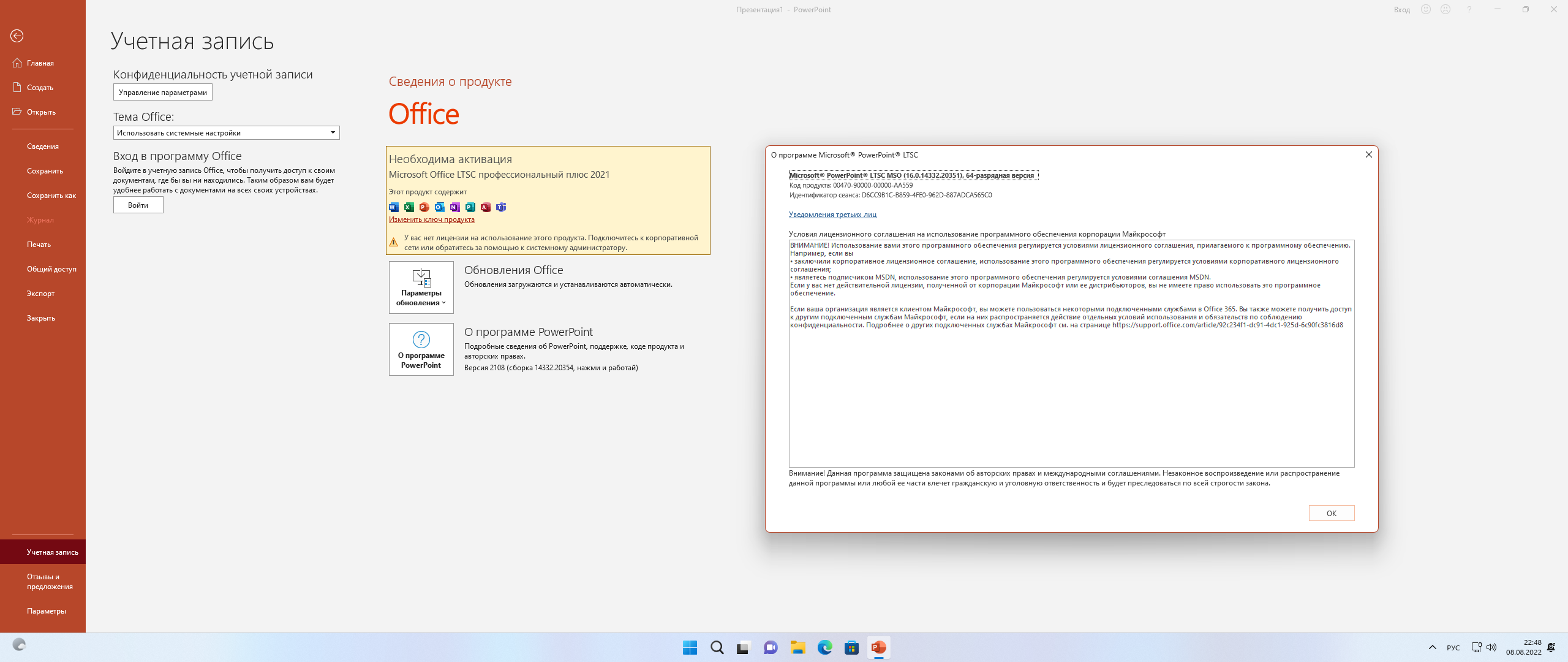Open the Export page
This screenshot has width=1568, height=662.
coord(43,294)
